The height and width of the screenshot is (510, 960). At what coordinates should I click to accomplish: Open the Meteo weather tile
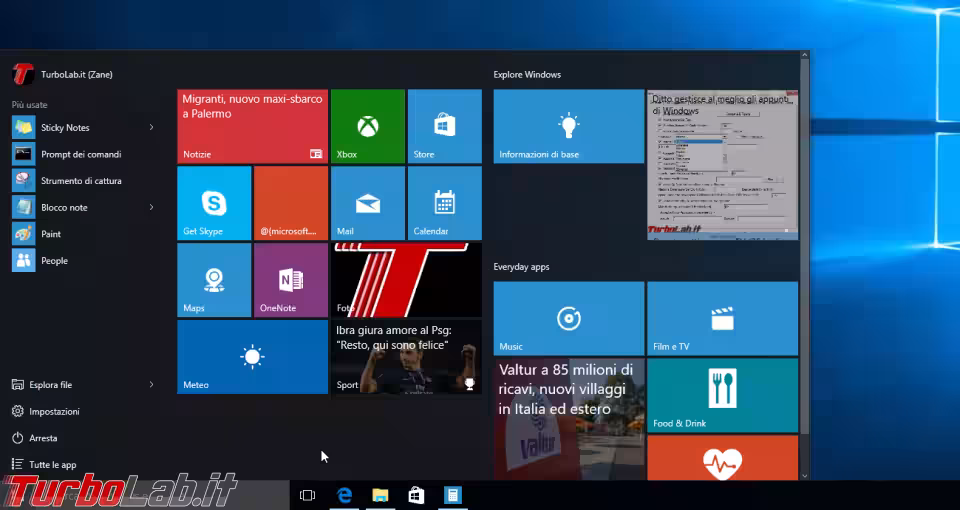(x=253, y=357)
